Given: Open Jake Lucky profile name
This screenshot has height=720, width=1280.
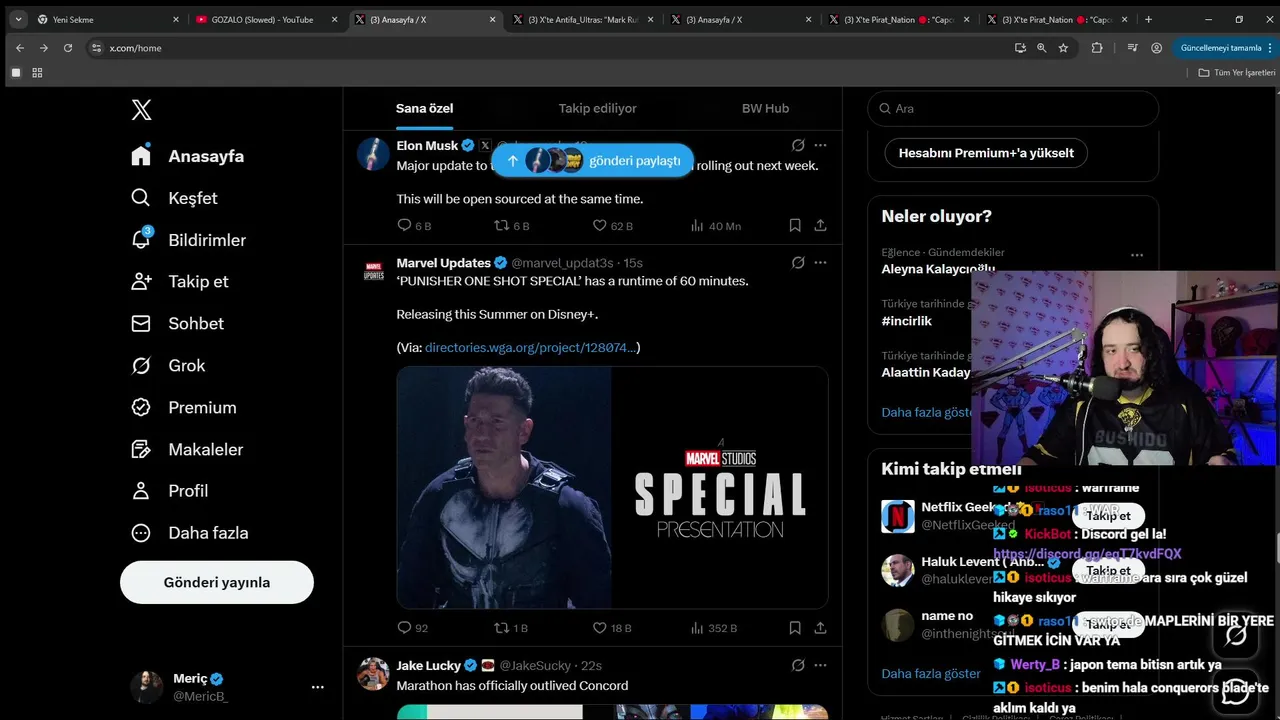Looking at the screenshot, I should point(428,665).
